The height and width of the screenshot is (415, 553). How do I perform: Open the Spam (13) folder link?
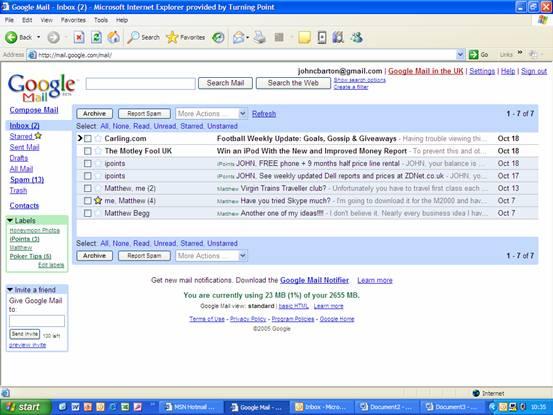pos(27,180)
